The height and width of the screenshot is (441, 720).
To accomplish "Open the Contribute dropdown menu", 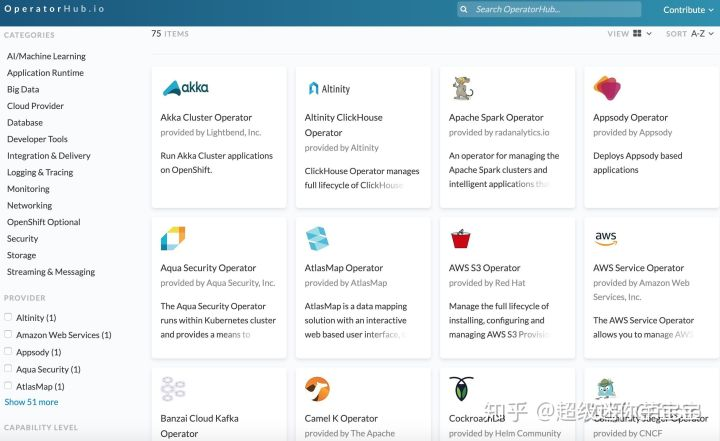I will [688, 10].
